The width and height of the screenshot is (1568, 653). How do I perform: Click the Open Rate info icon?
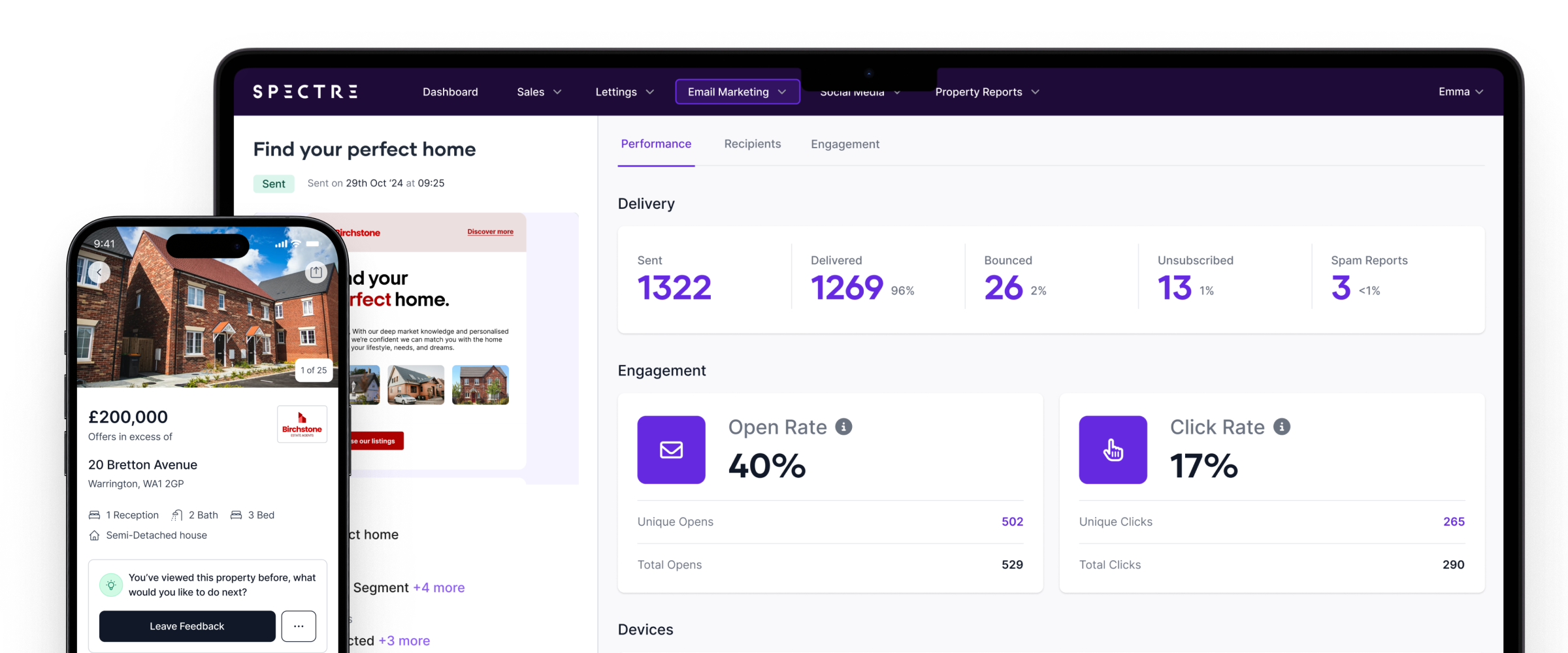843,427
